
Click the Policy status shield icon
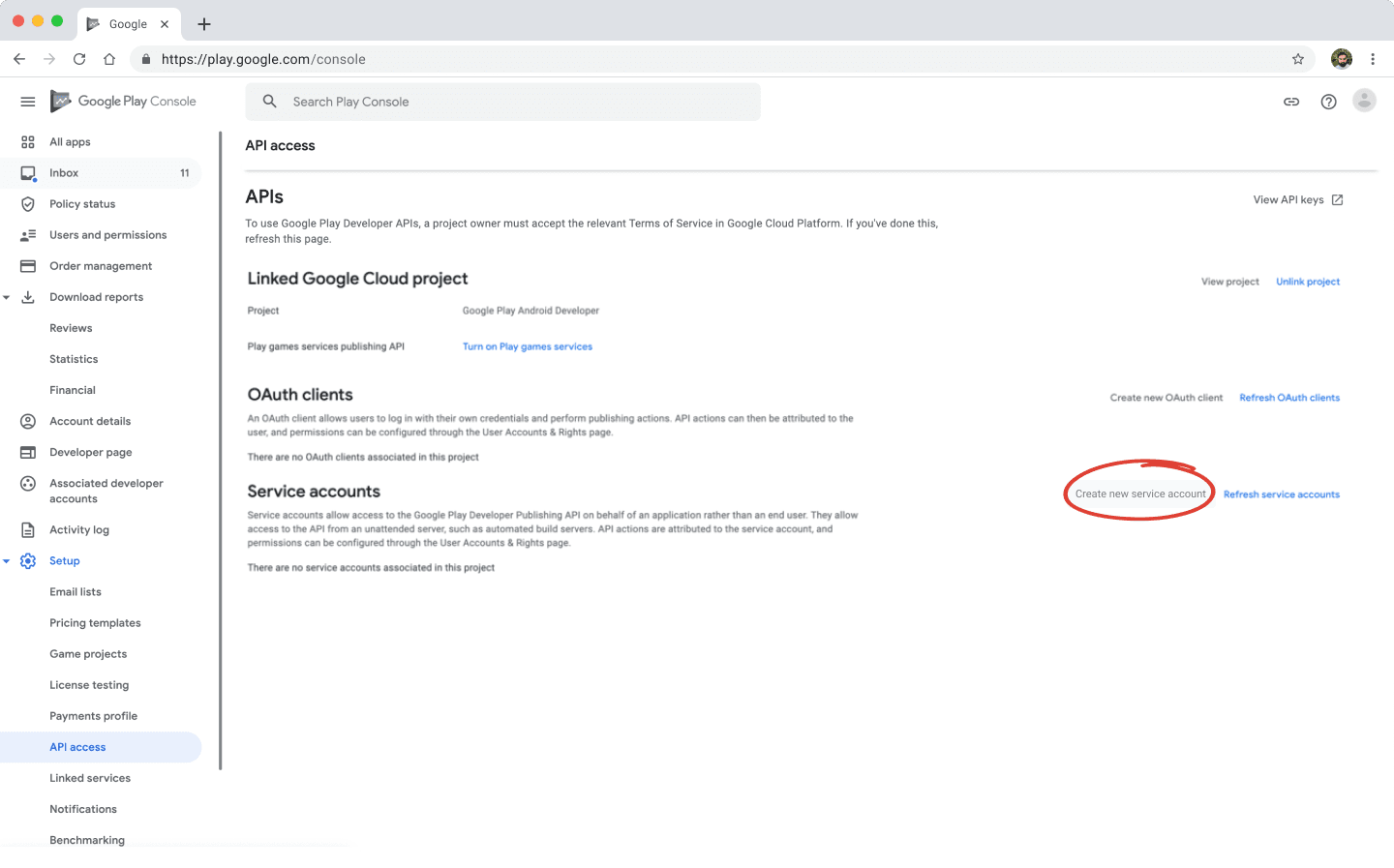pyautogui.click(x=28, y=204)
